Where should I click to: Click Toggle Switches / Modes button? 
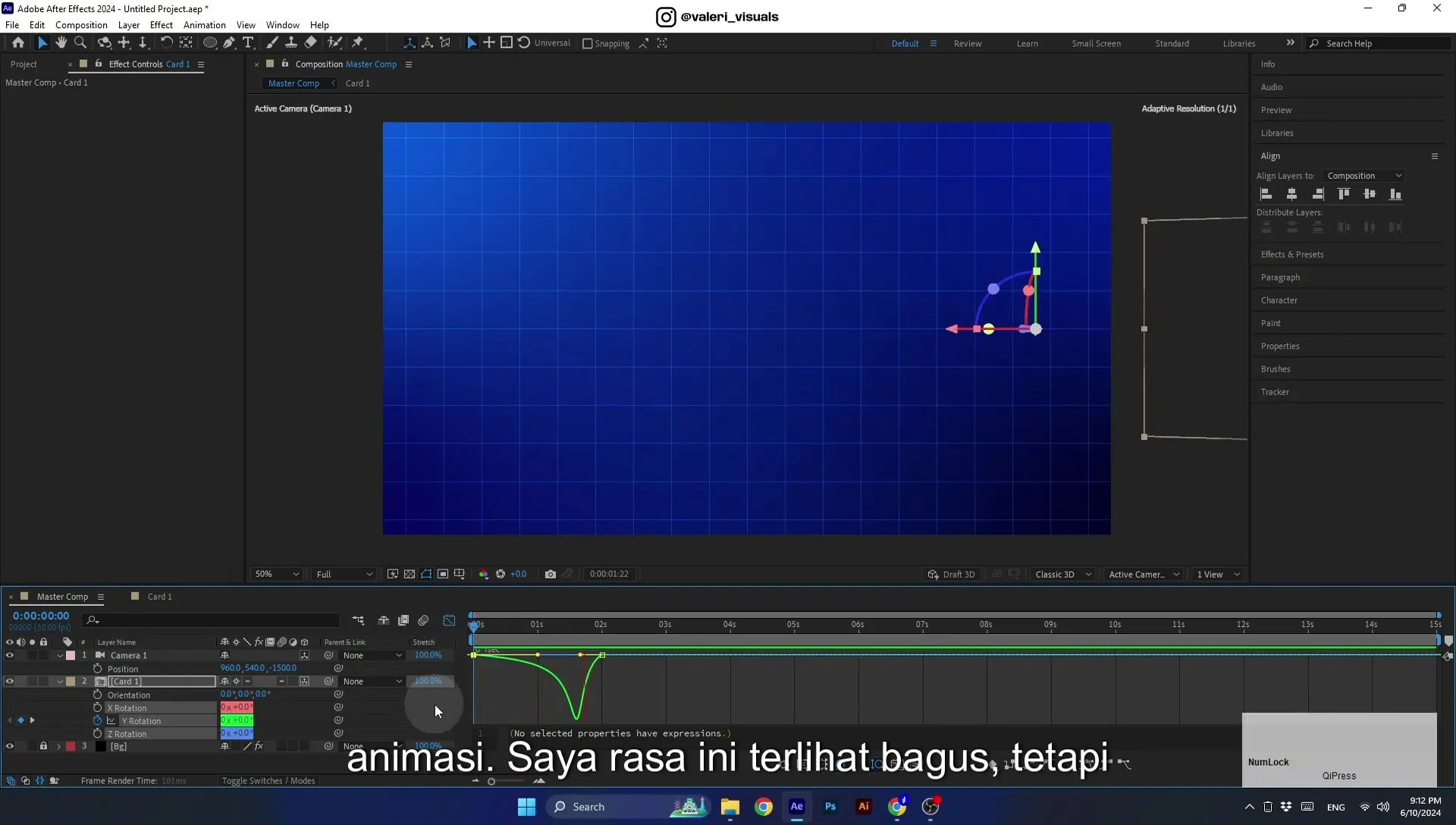point(268,781)
